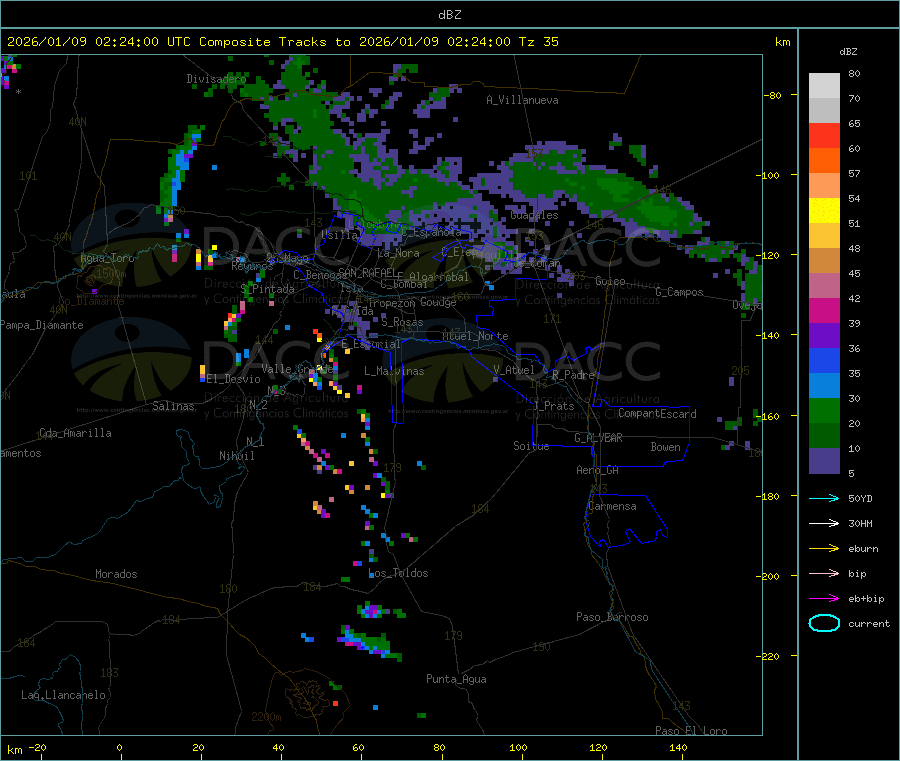
Task: Click the 'CompantEscard' map label
Action: point(657,414)
